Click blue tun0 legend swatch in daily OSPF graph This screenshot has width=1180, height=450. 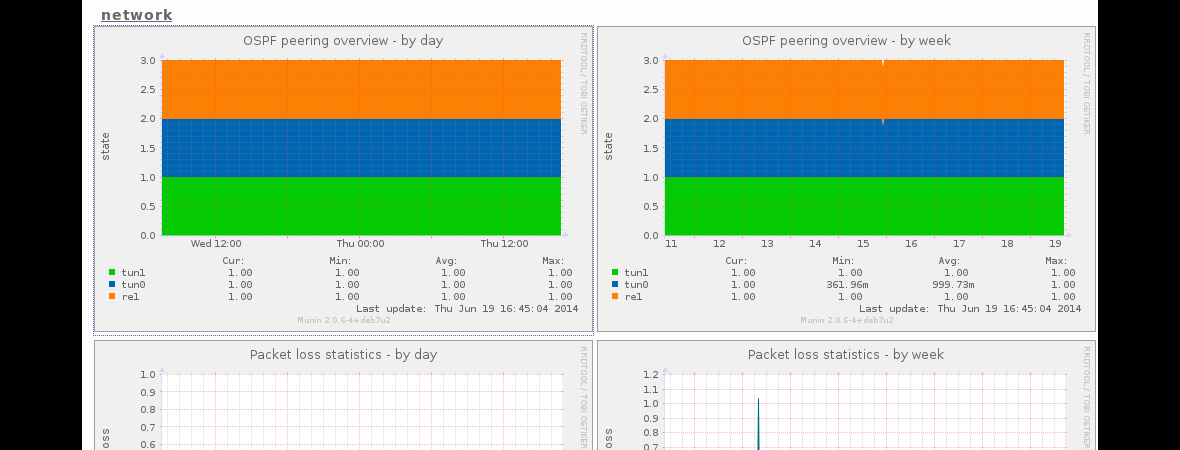[112, 284]
